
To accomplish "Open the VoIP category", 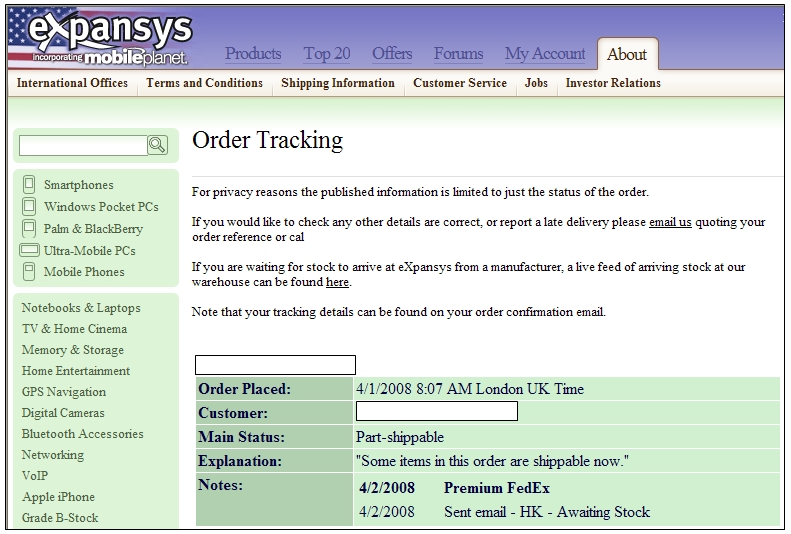I will pyautogui.click(x=35, y=476).
